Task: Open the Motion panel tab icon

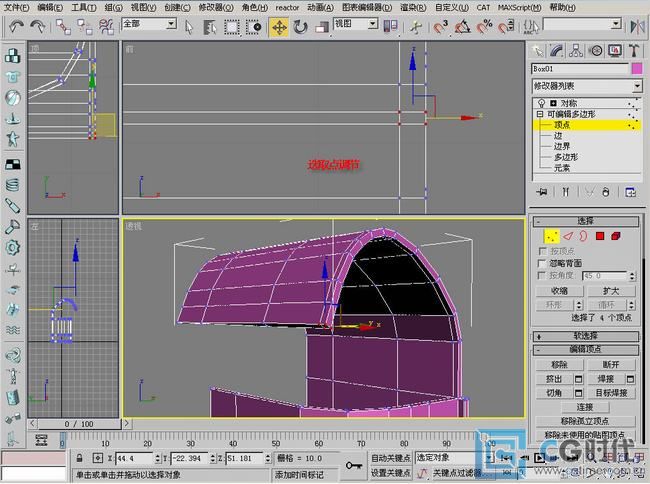Action: point(596,51)
